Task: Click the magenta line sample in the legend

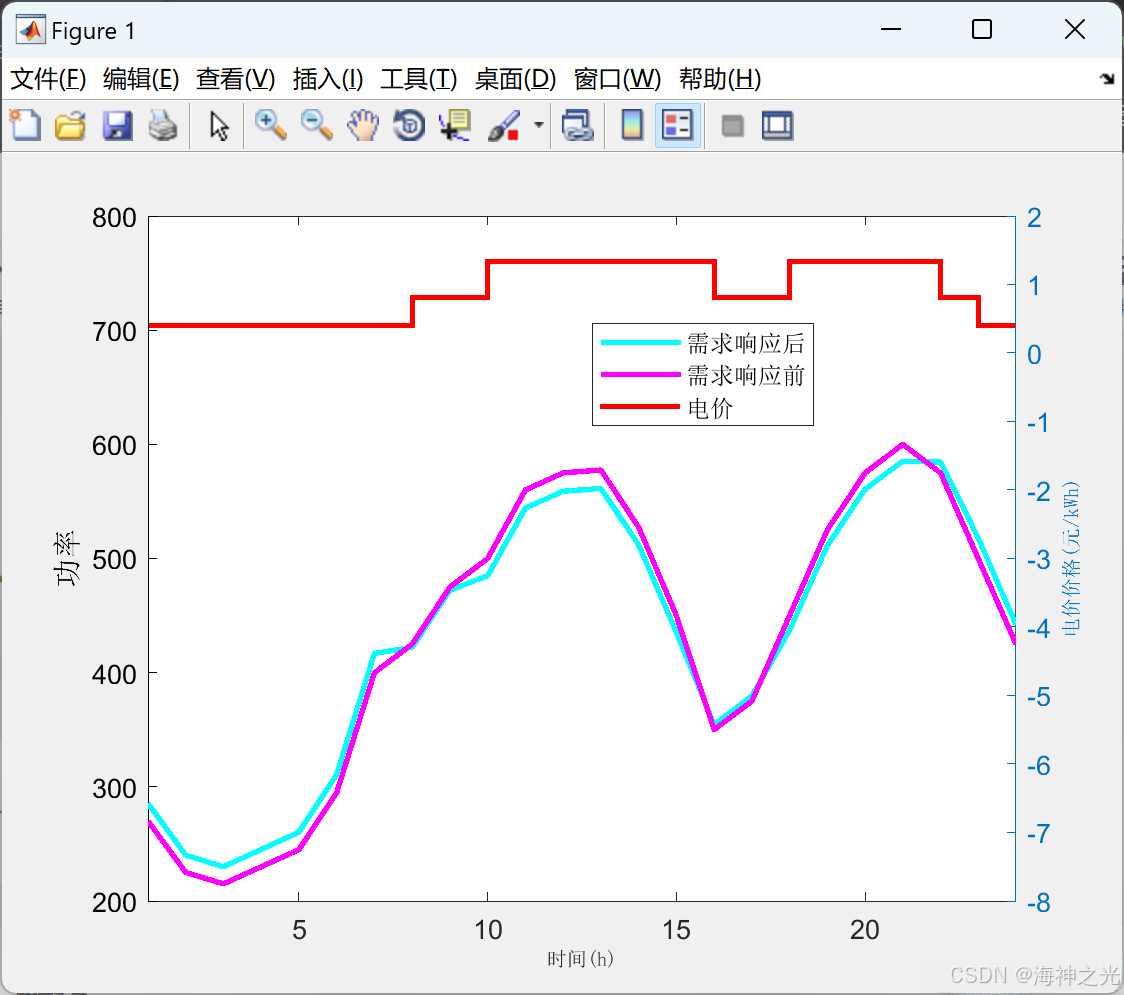Action: (640, 375)
